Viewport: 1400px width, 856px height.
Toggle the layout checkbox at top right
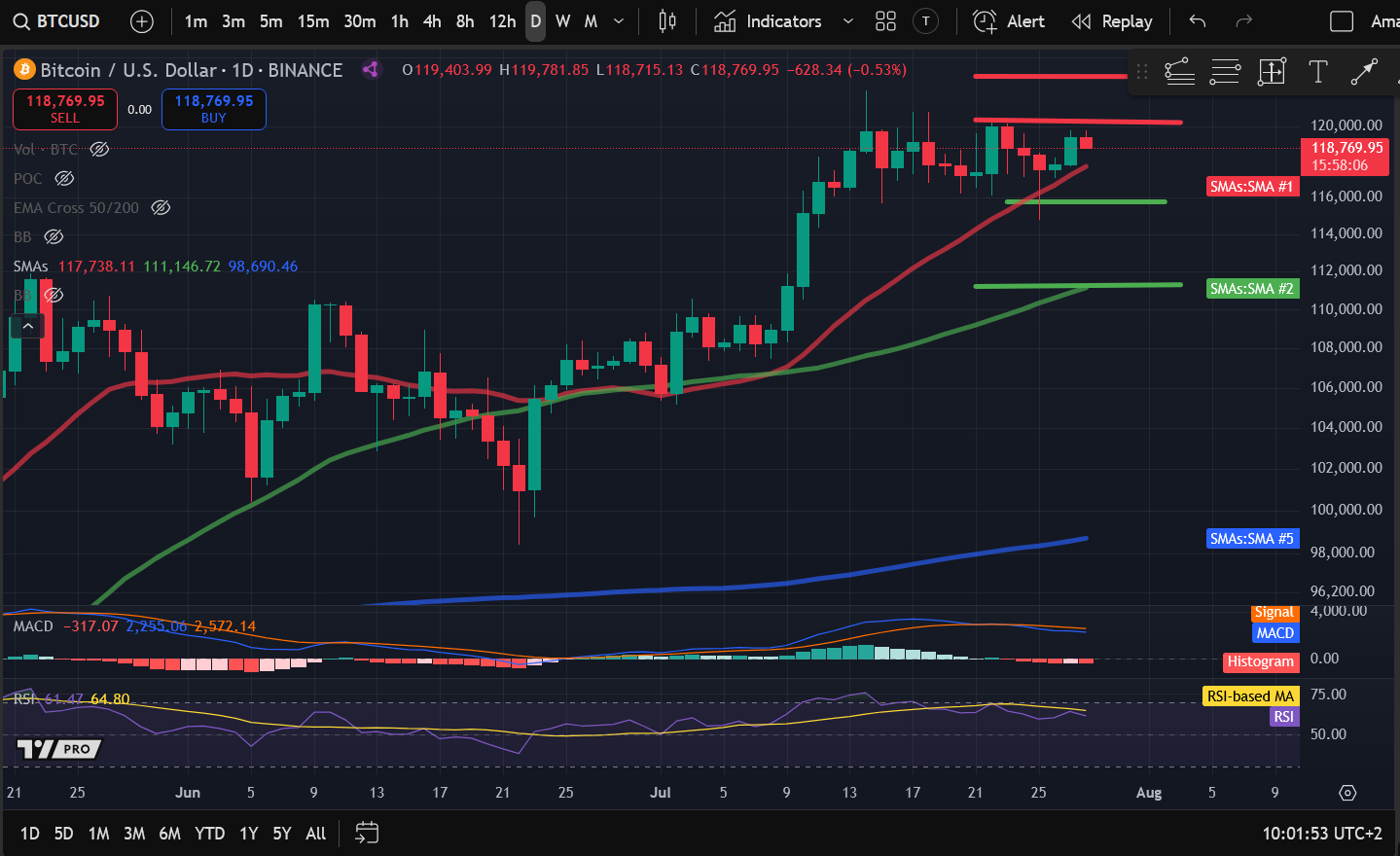pyautogui.click(x=1342, y=21)
